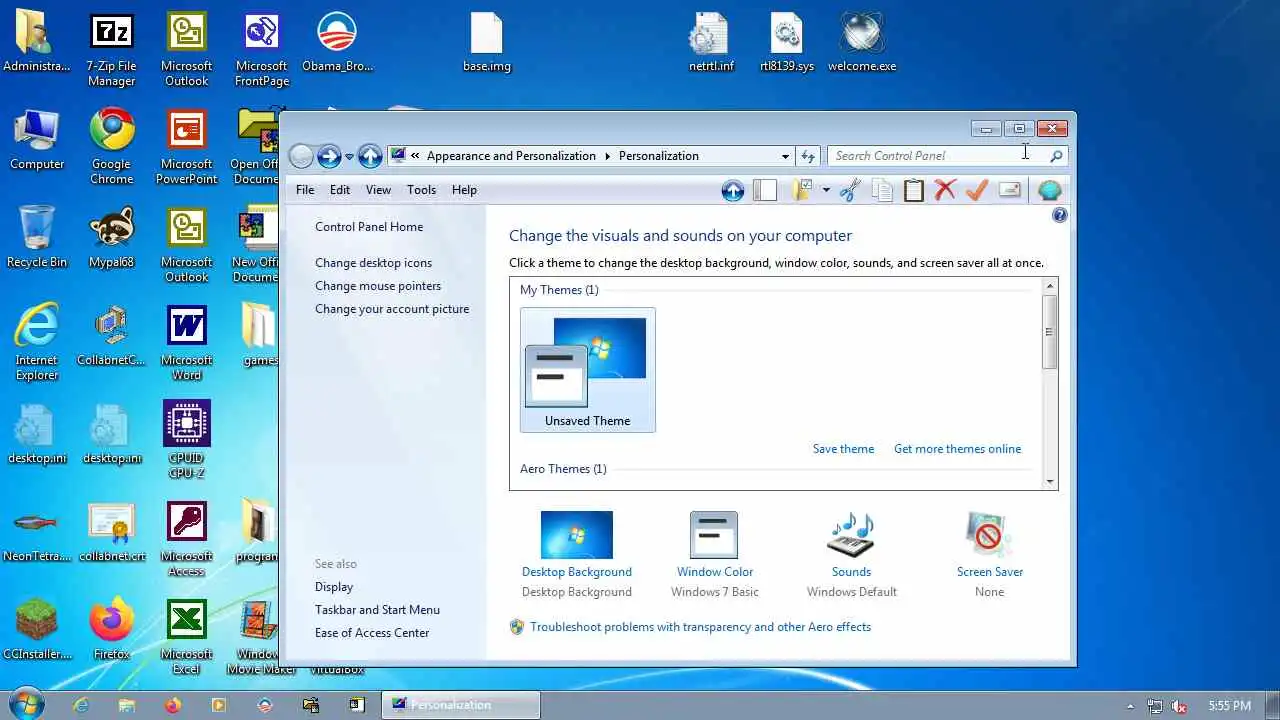This screenshot has height=720, width=1280.
Task: Open Taskbar and Start Menu link
Action: [x=377, y=610]
